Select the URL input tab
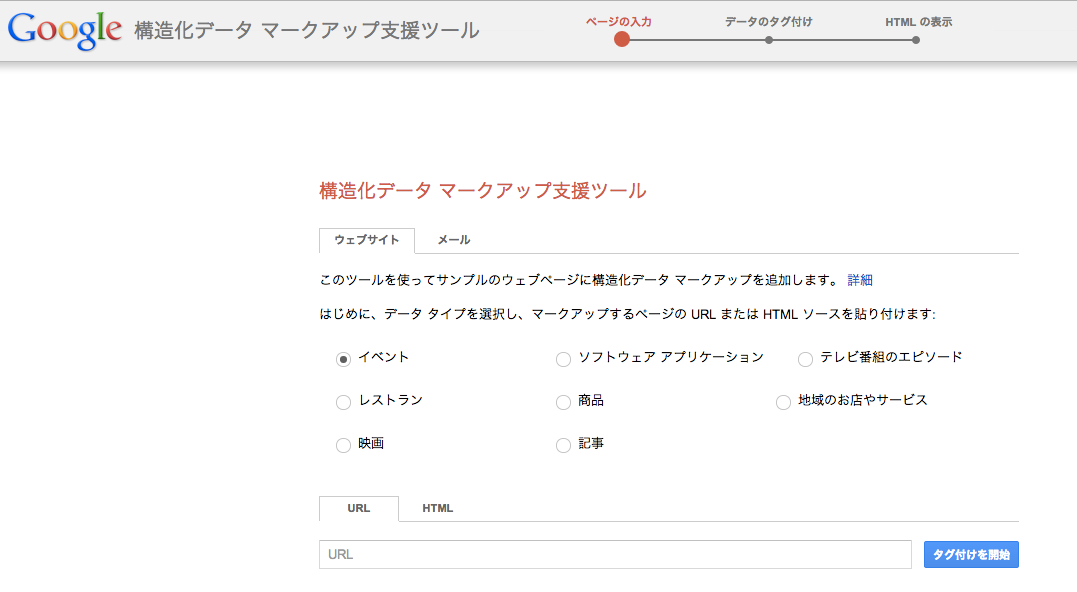Image resolution: width=1077 pixels, height=592 pixels. 359,508
